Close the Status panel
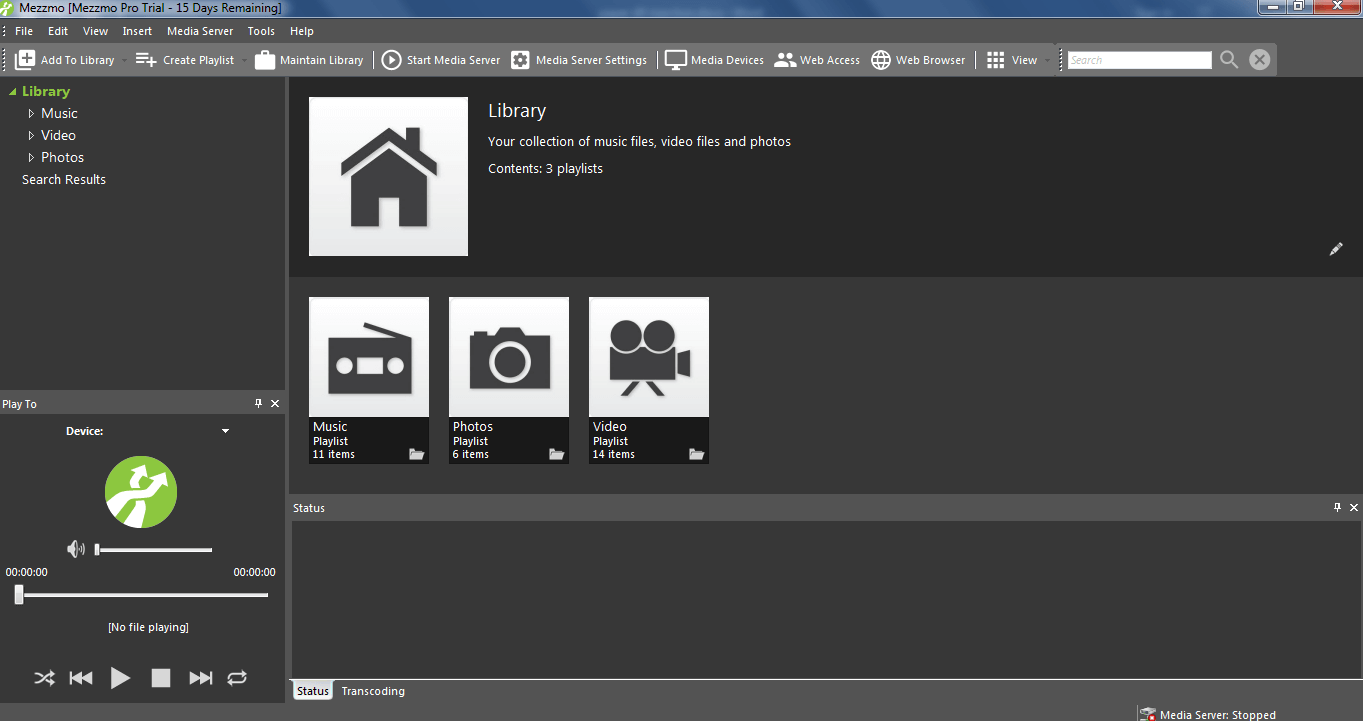This screenshot has height=721, width=1363. pyautogui.click(x=1355, y=508)
